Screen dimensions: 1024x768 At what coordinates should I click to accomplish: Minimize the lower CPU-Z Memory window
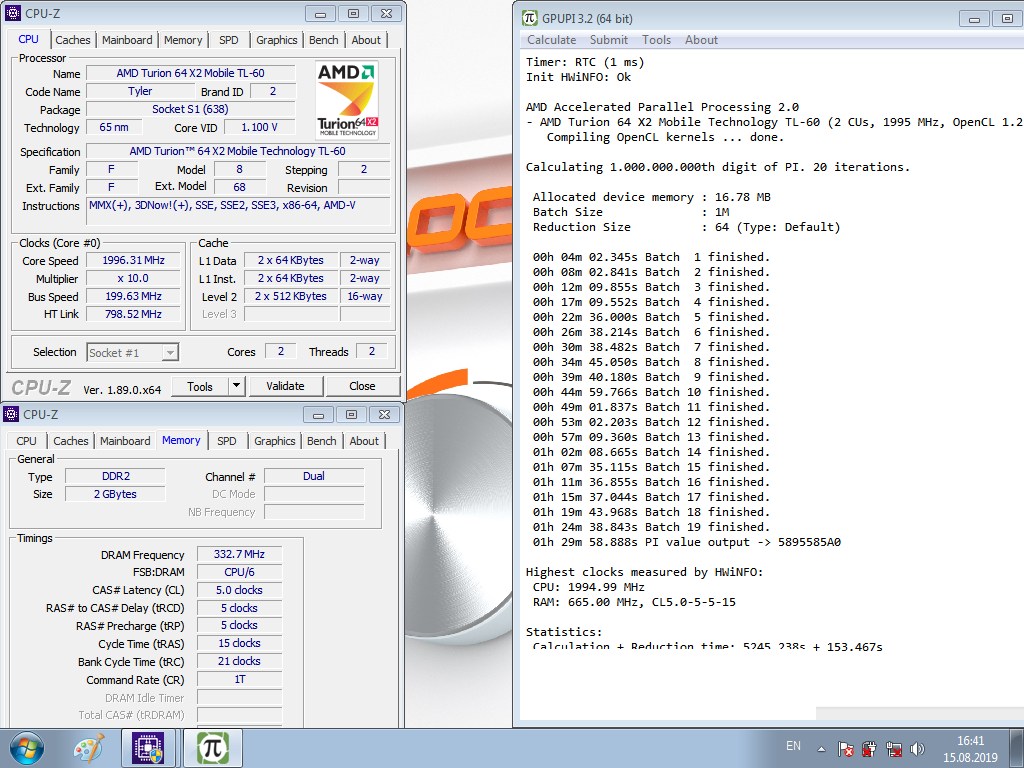318,415
